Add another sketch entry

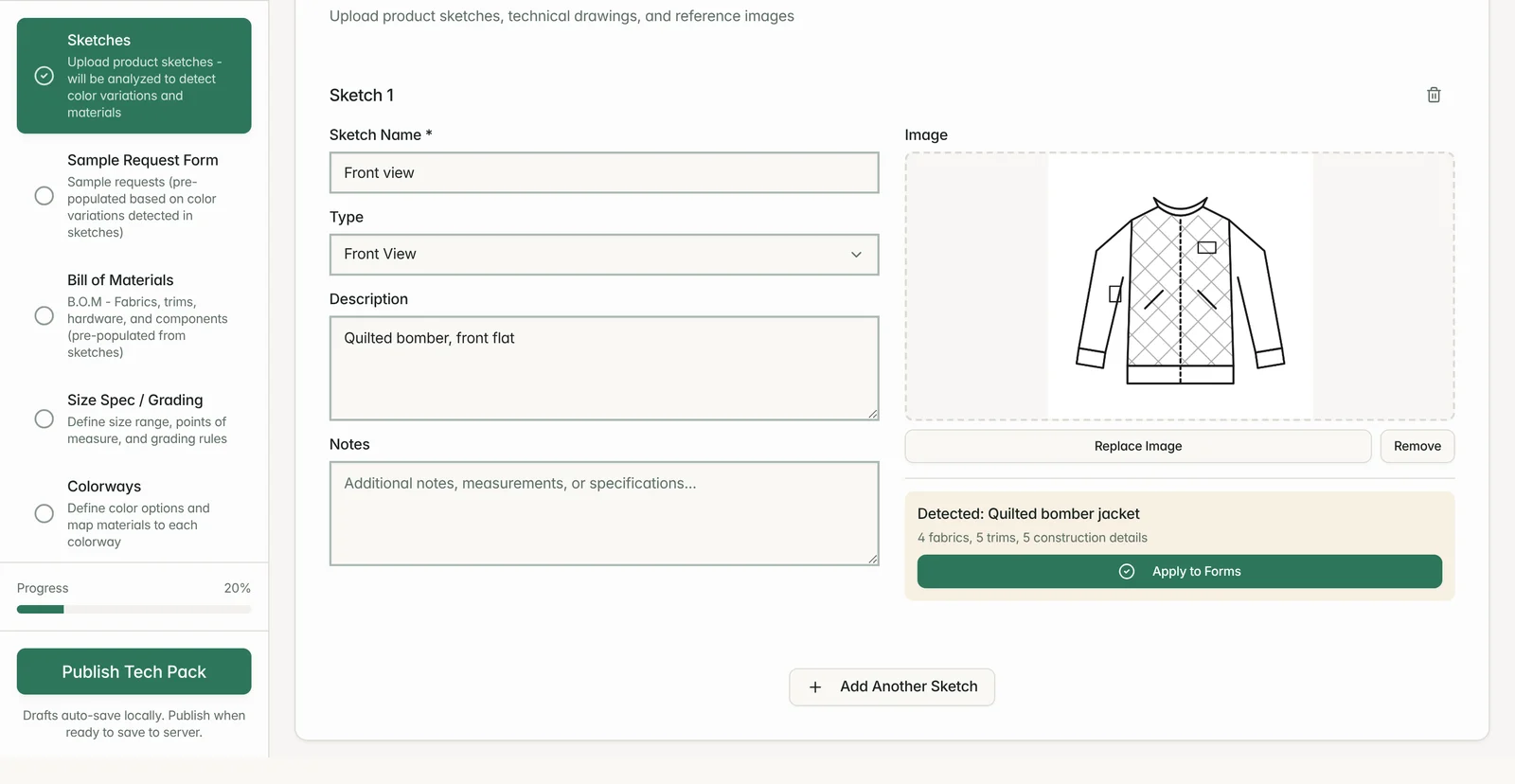tap(892, 687)
